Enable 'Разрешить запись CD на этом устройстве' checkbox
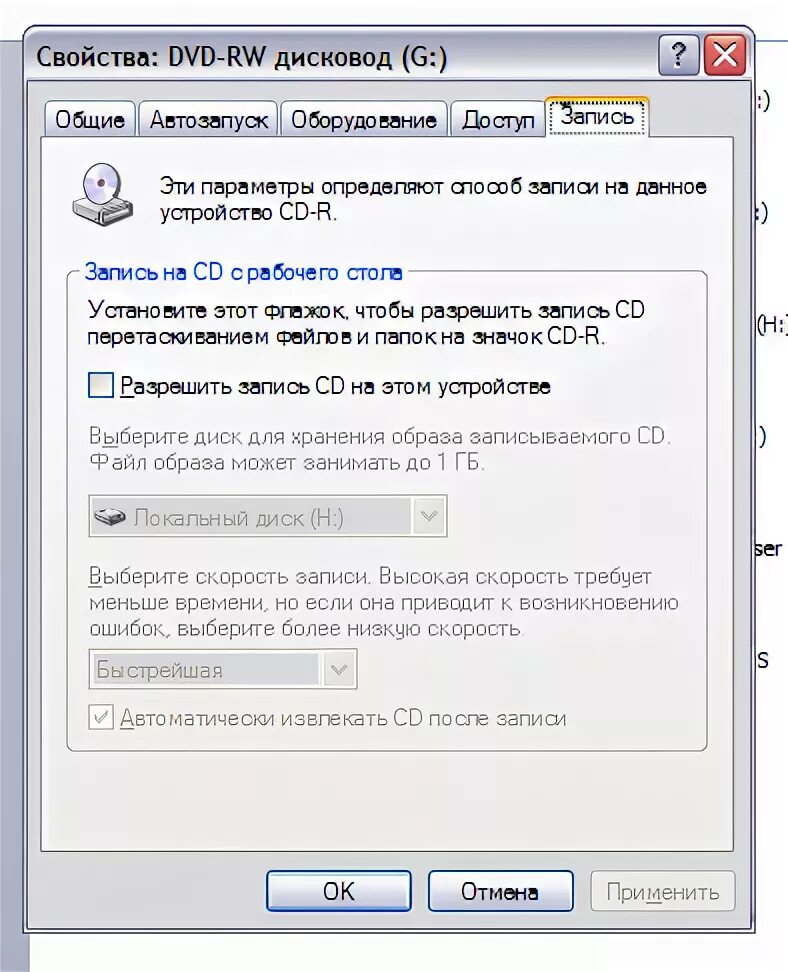The height and width of the screenshot is (972, 788). (100, 385)
